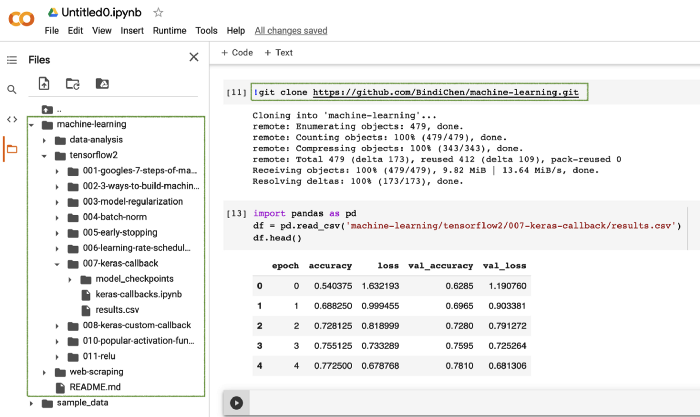
Task: Open the File menu
Action: coord(51,31)
